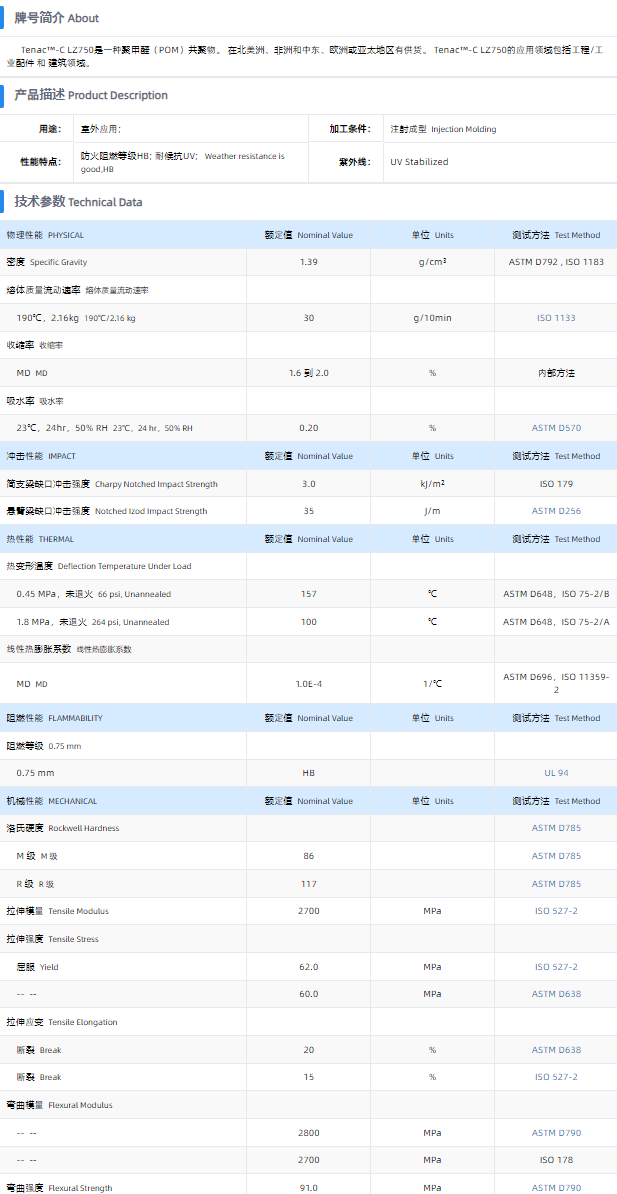Viewport: 617px width, 1194px height.
Task: Click the Notched Izod value 35
Action: (x=308, y=511)
